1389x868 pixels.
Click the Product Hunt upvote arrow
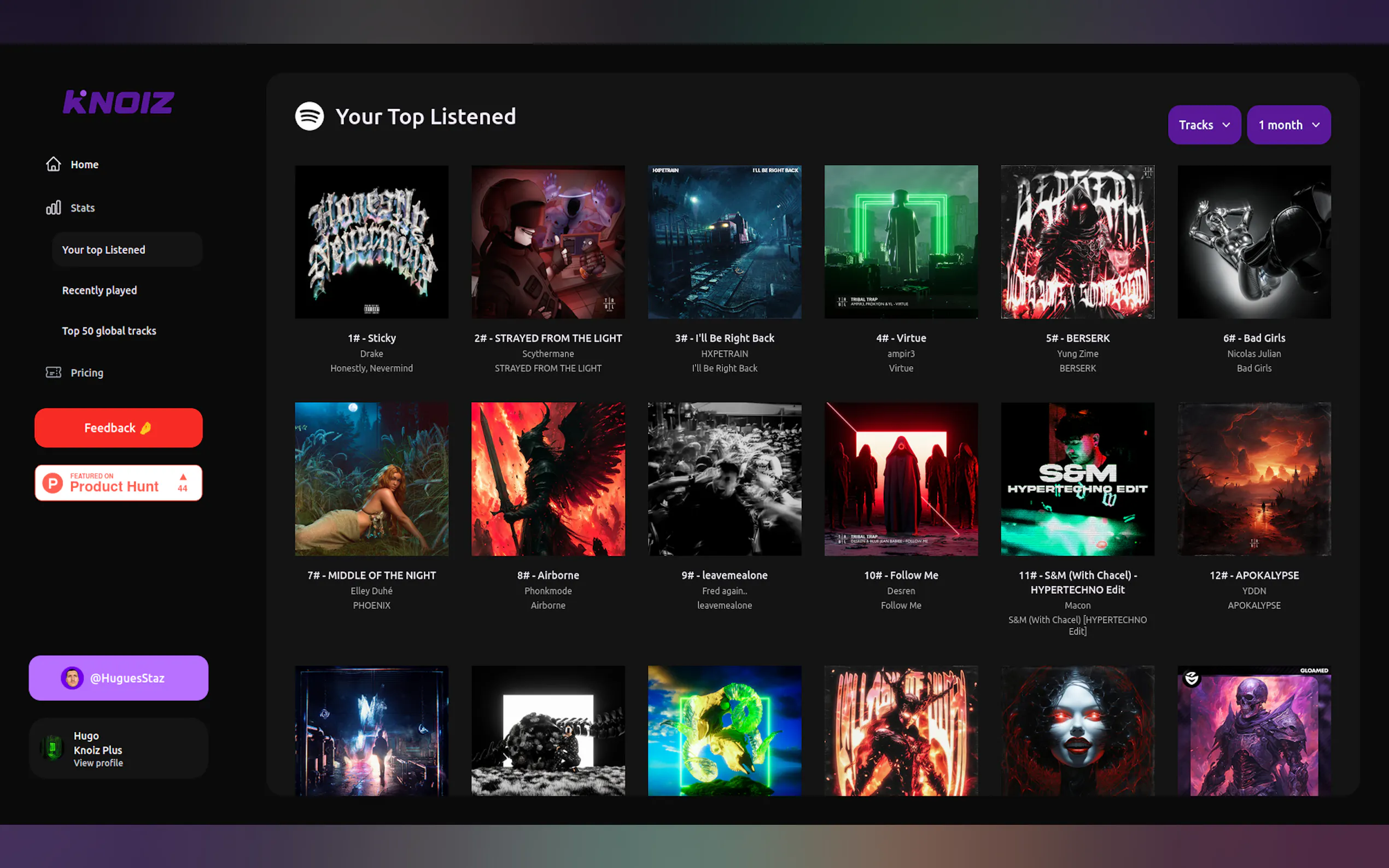(x=183, y=477)
